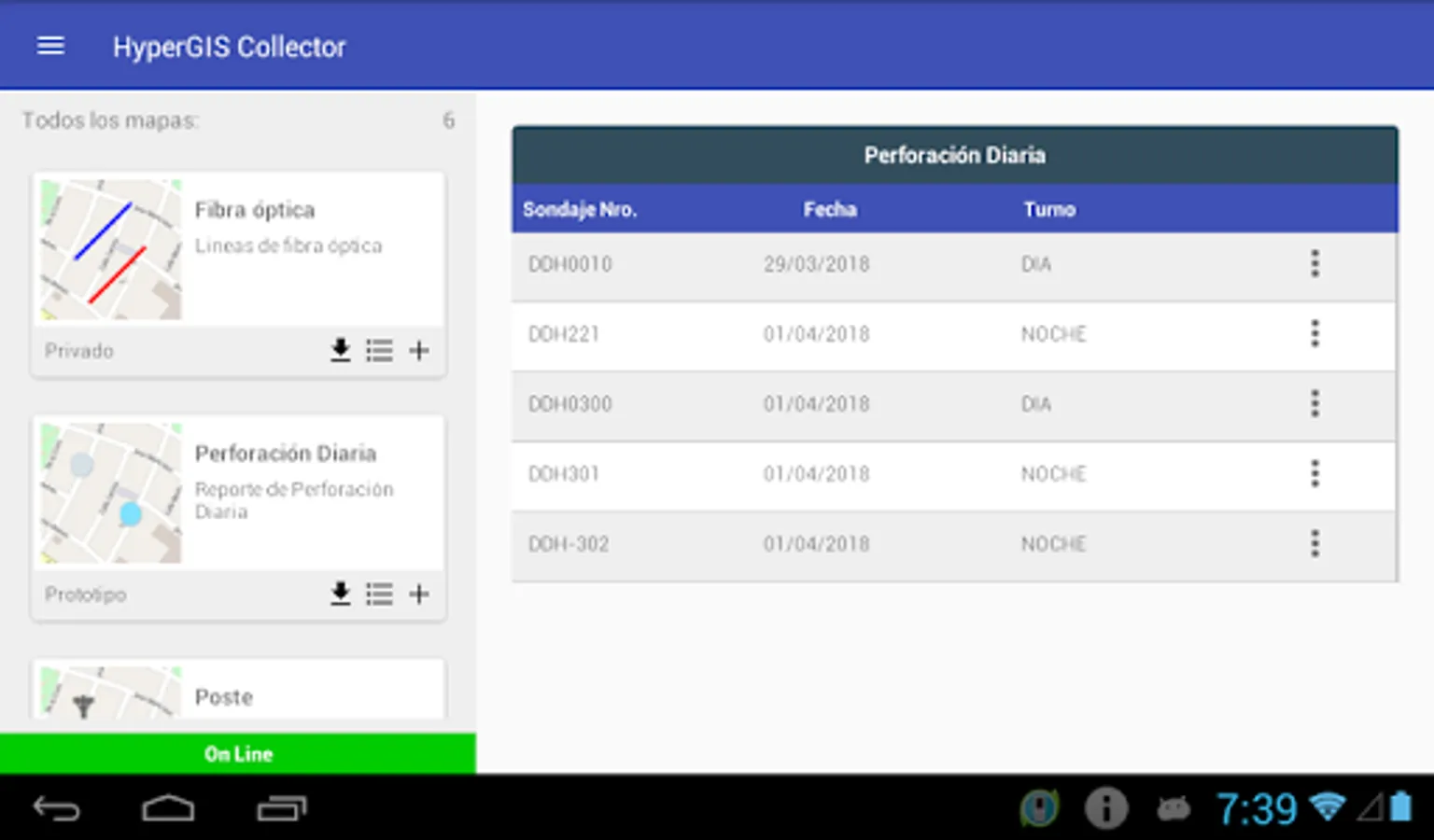This screenshot has width=1434, height=840.
Task: Download the Fibra óptica map
Action: point(341,350)
